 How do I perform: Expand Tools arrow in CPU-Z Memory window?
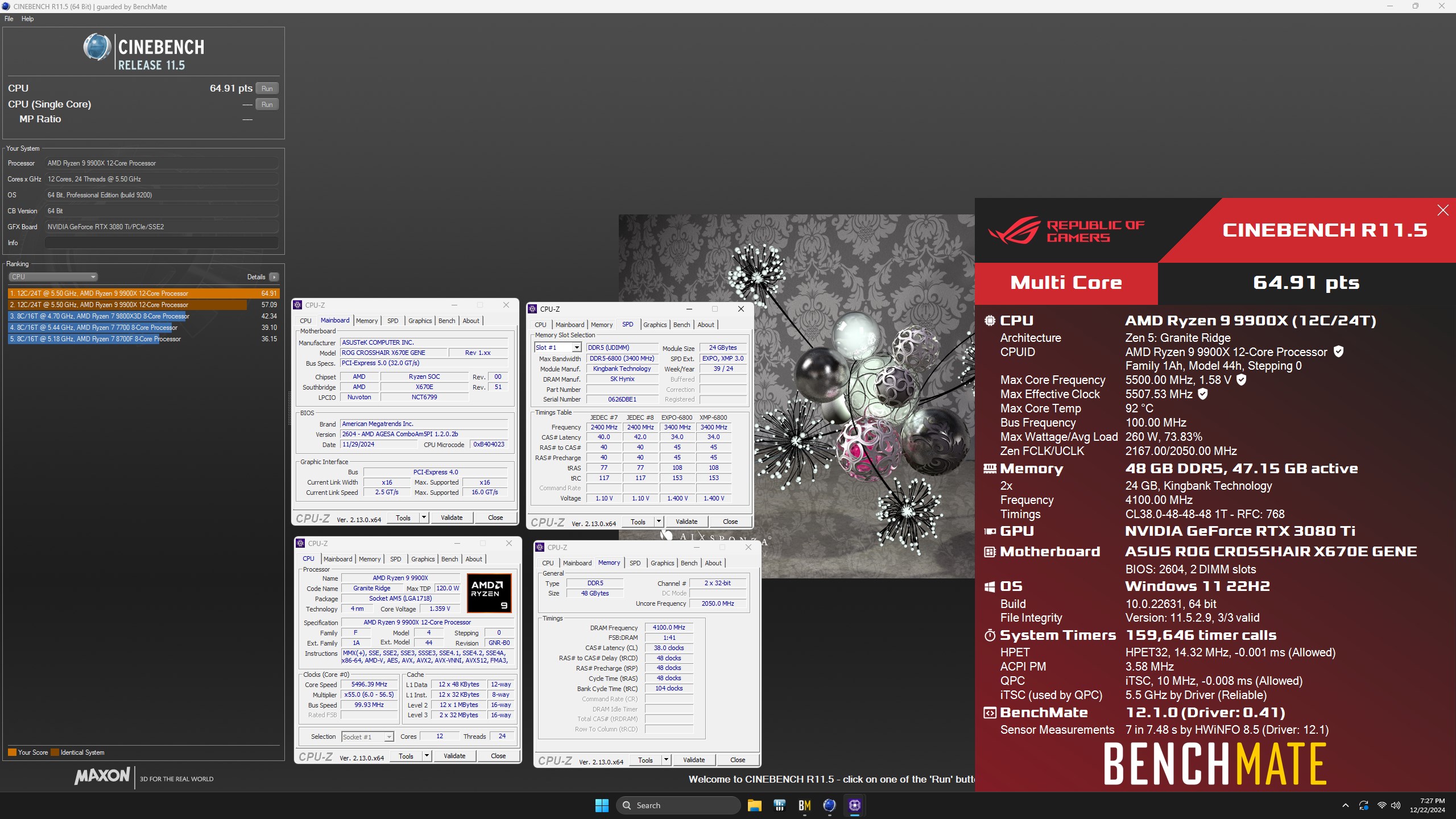point(666,760)
